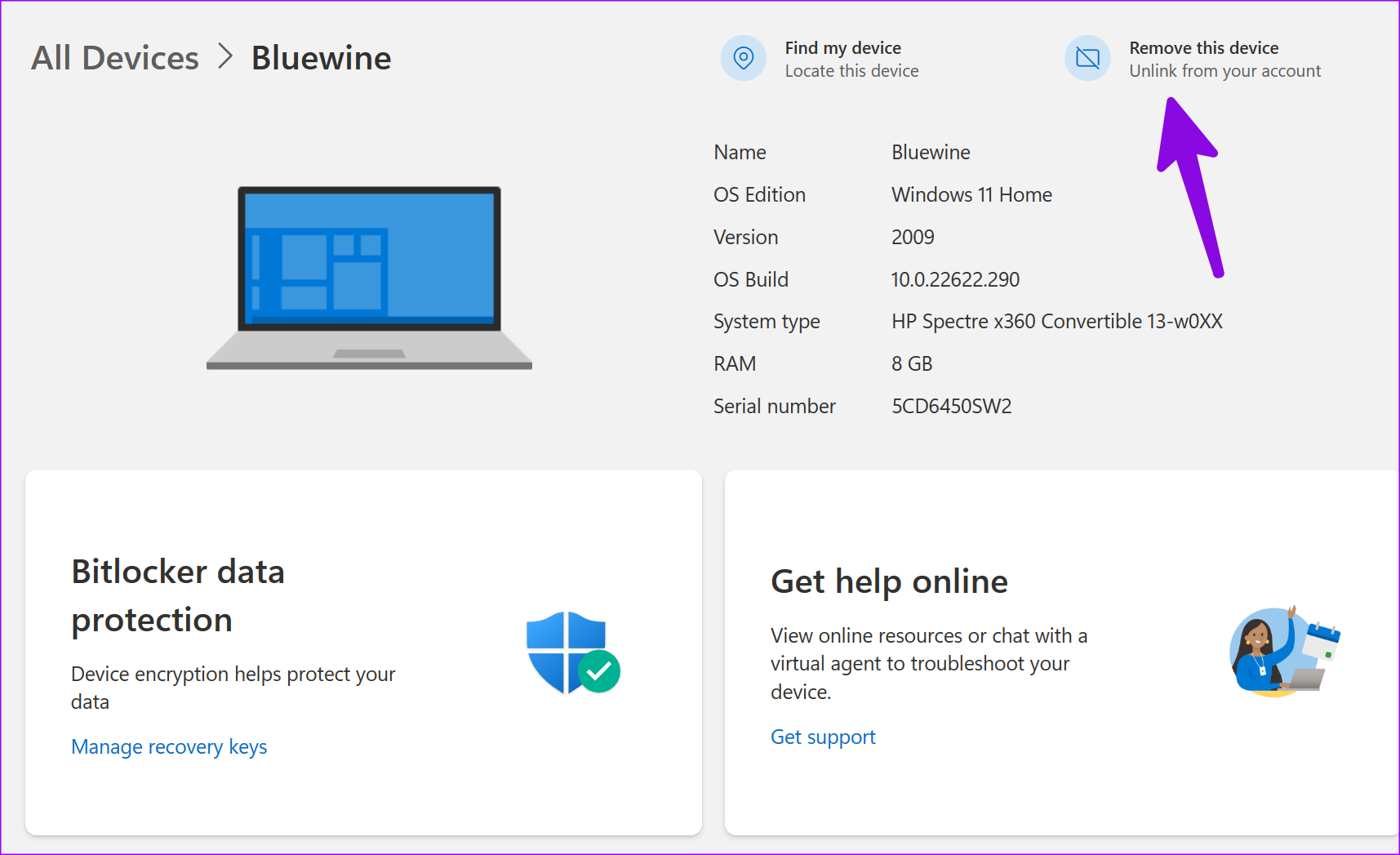The height and width of the screenshot is (855, 1400).
Task: Click the OS Build value text
Action: [954, 278]
